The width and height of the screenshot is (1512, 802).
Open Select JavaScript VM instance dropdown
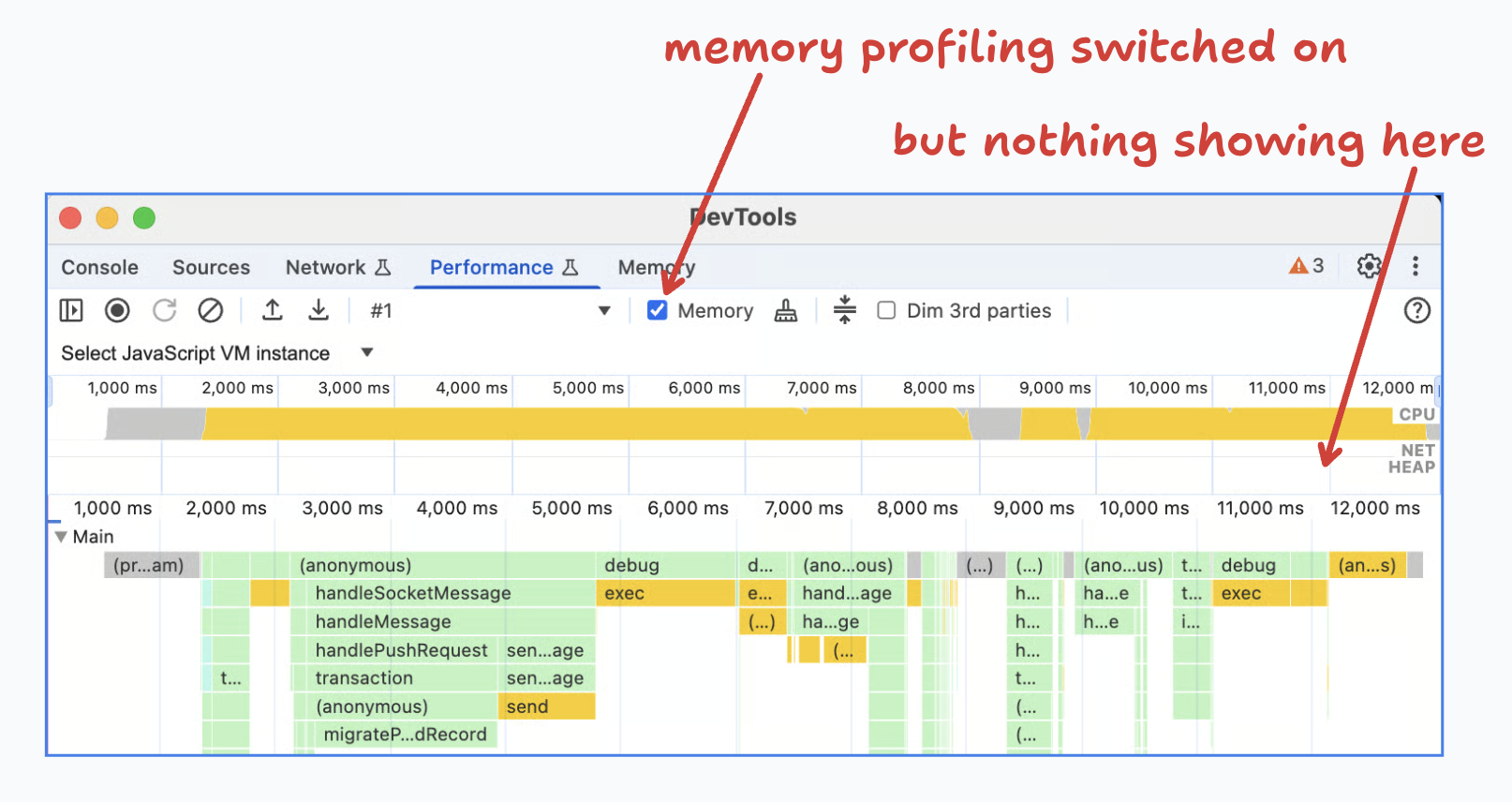[217, 353]
